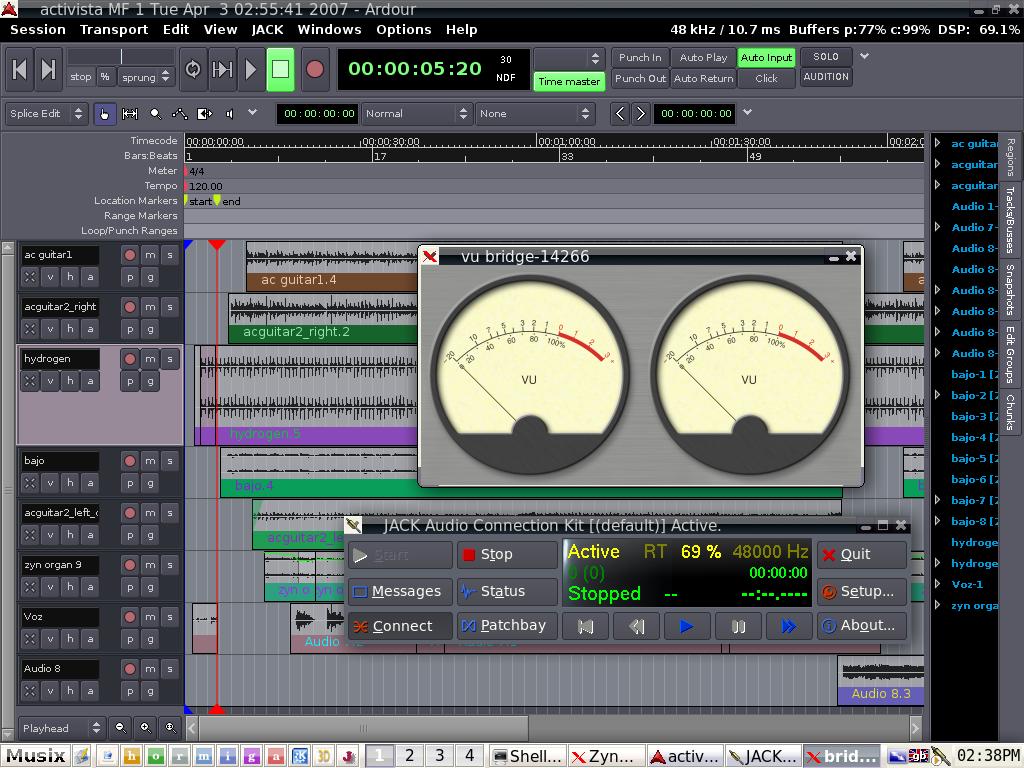This screenshot has width=1024, height=768.
Task: Open the Splice Edit mode dropdown
Action: (47, 114)
